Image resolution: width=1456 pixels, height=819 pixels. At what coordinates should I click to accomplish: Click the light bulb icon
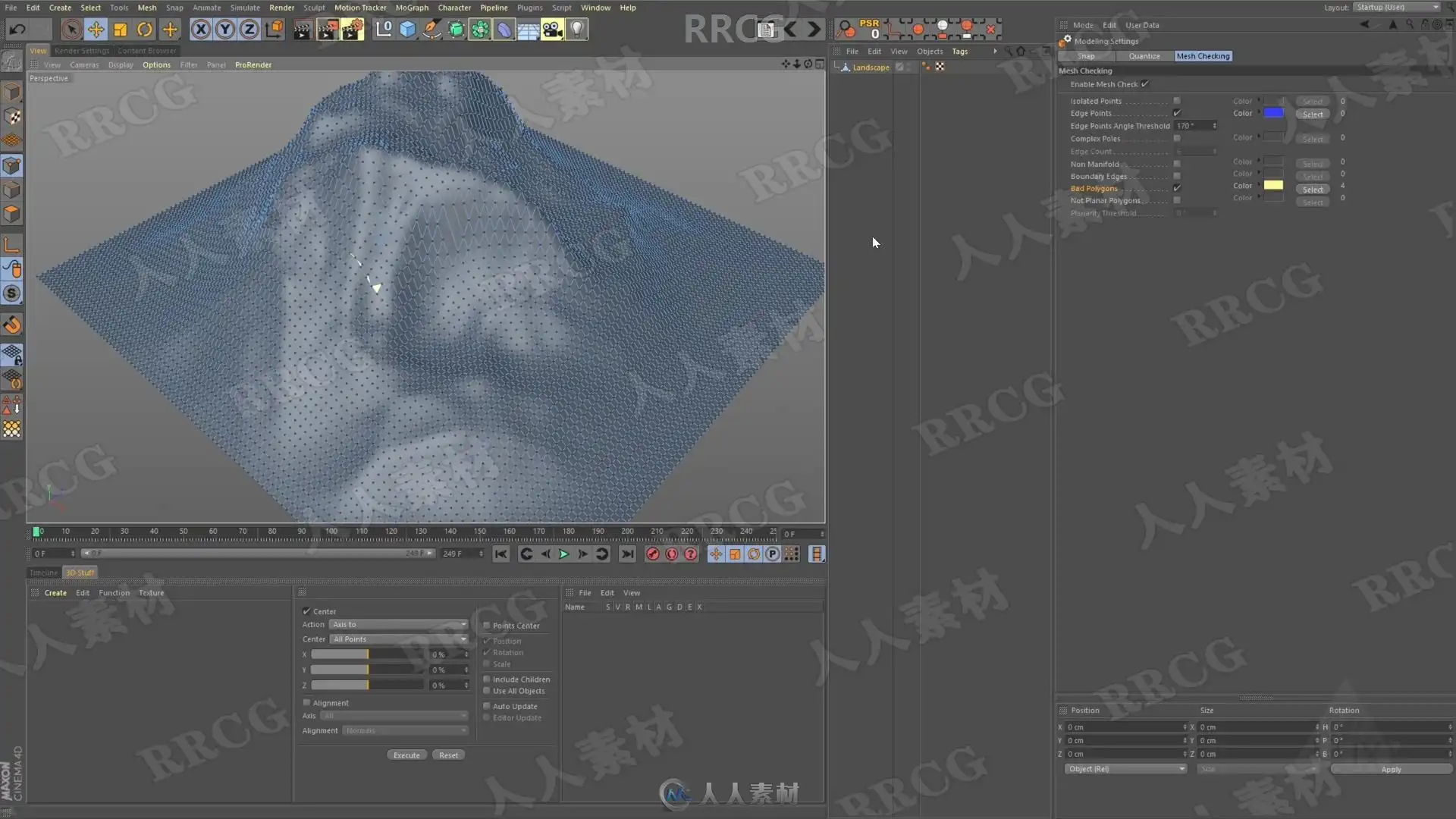pyautogui.click(x=577, y=30)
